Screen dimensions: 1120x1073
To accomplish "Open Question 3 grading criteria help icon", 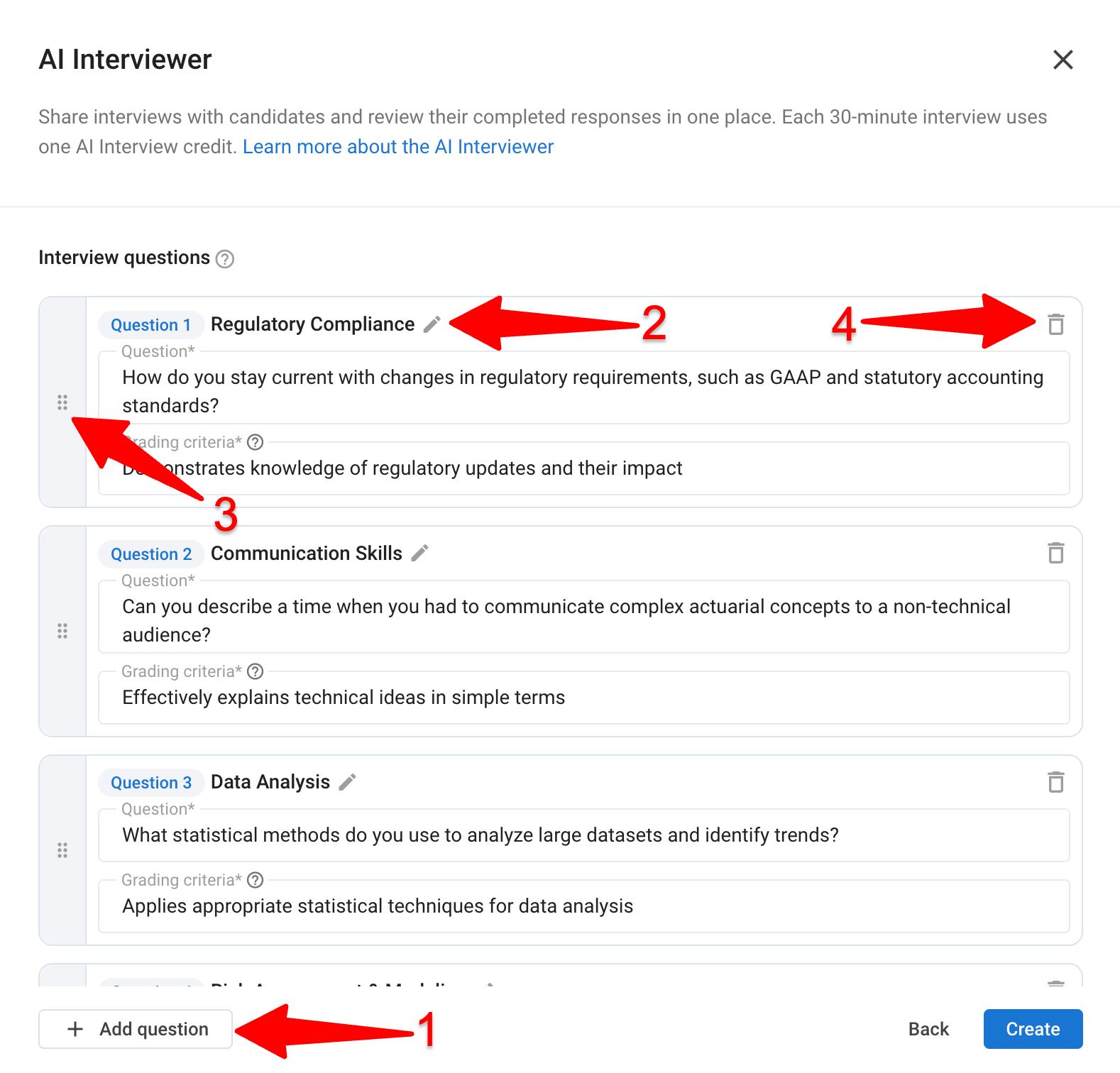I will (x=256, y=880).
